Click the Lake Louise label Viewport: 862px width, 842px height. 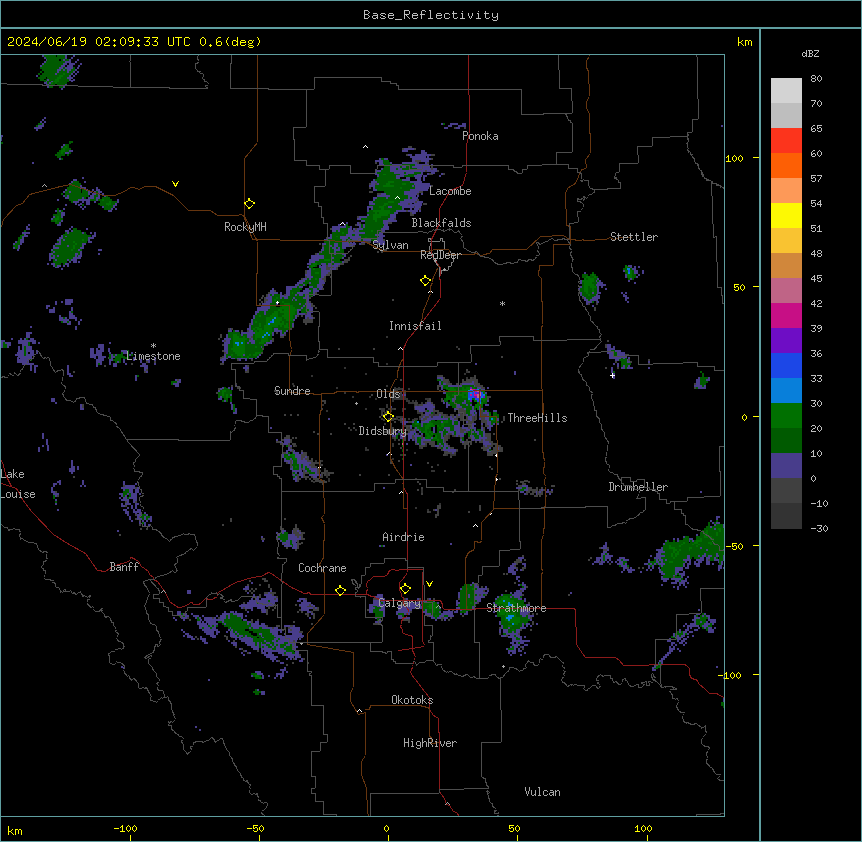(16, 484)
